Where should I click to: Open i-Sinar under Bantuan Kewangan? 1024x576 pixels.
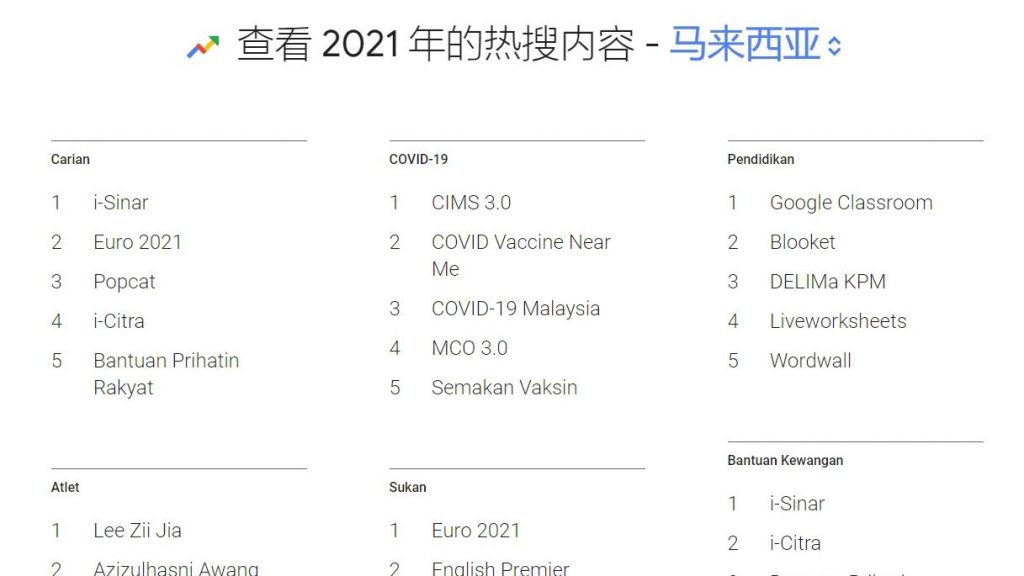[x=797, y=504]
